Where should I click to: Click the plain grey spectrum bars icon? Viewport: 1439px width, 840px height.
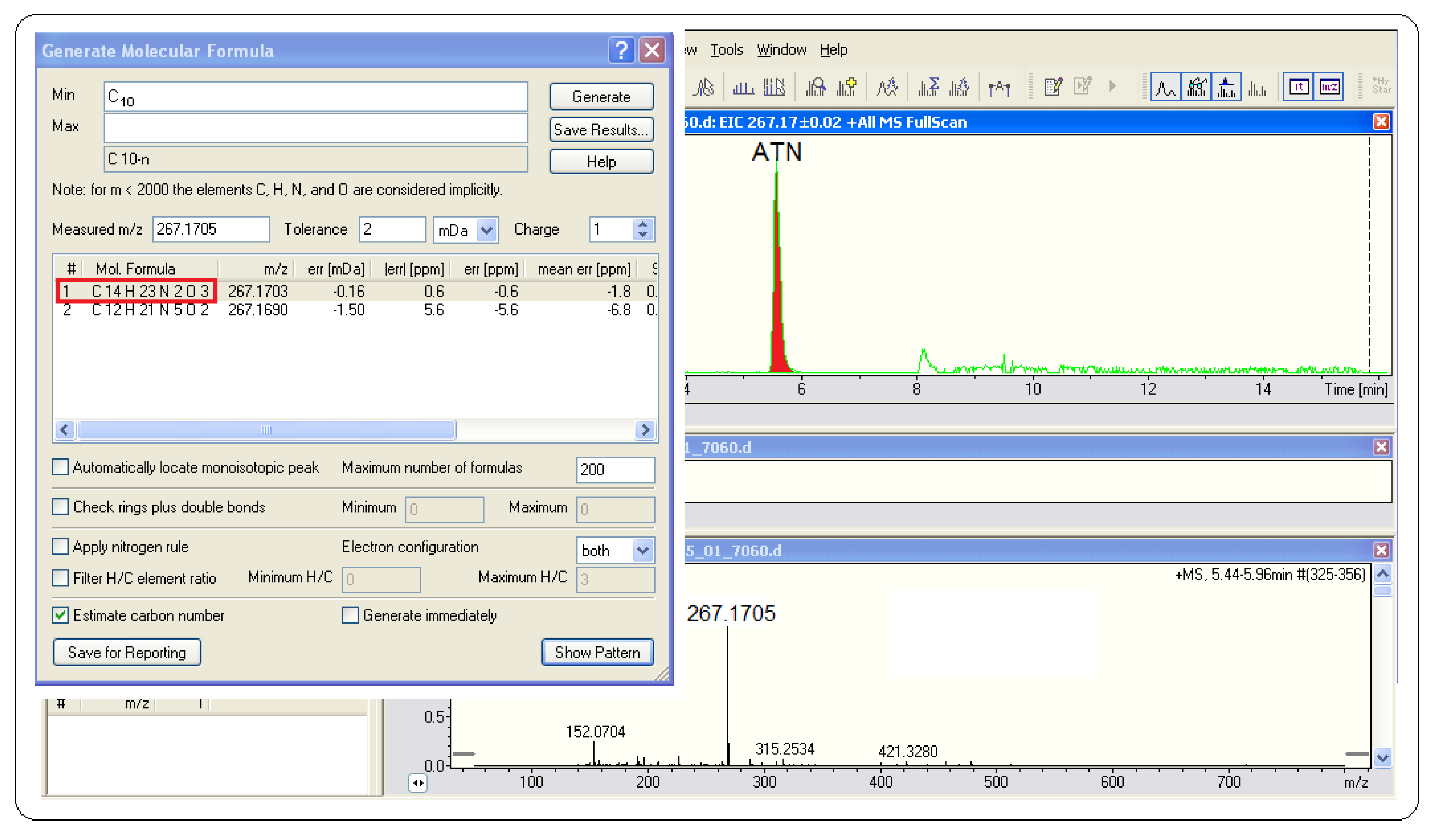pyautogui.click(x=1257, y=87)
